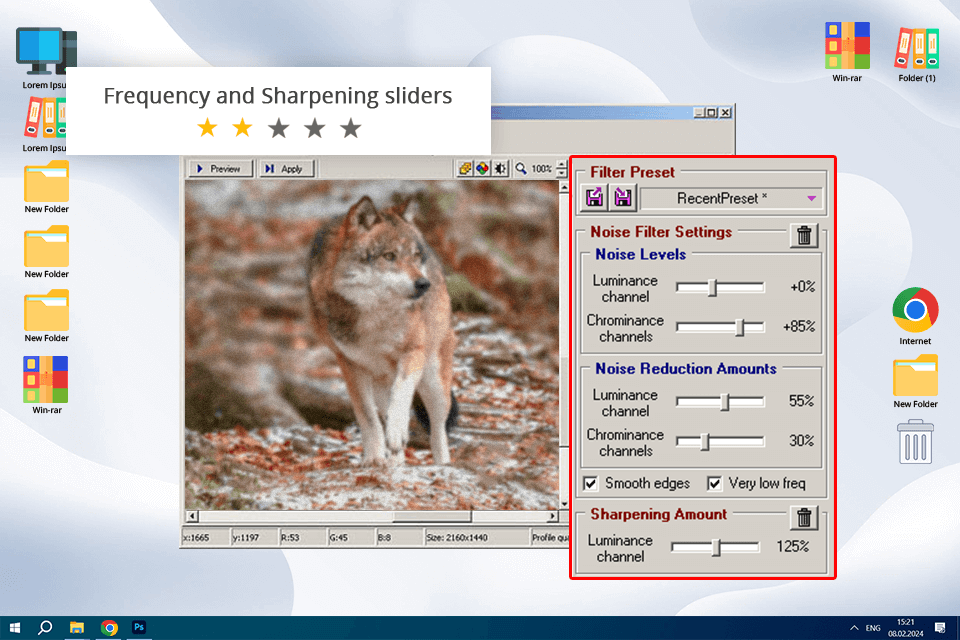
Task: Open the first New Folder on left
Action: [x=47, y=181]
